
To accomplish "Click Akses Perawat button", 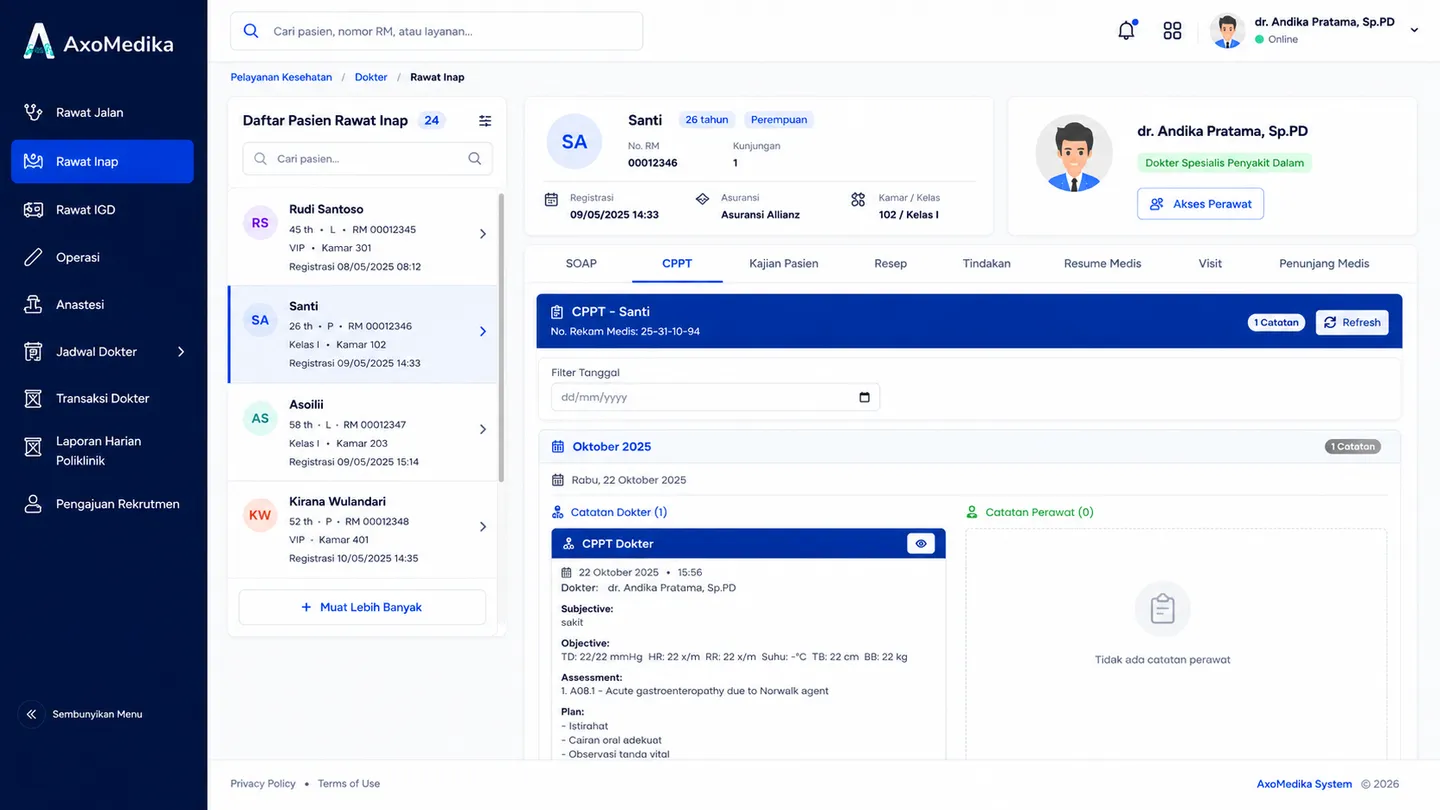I will point(1200,204).
